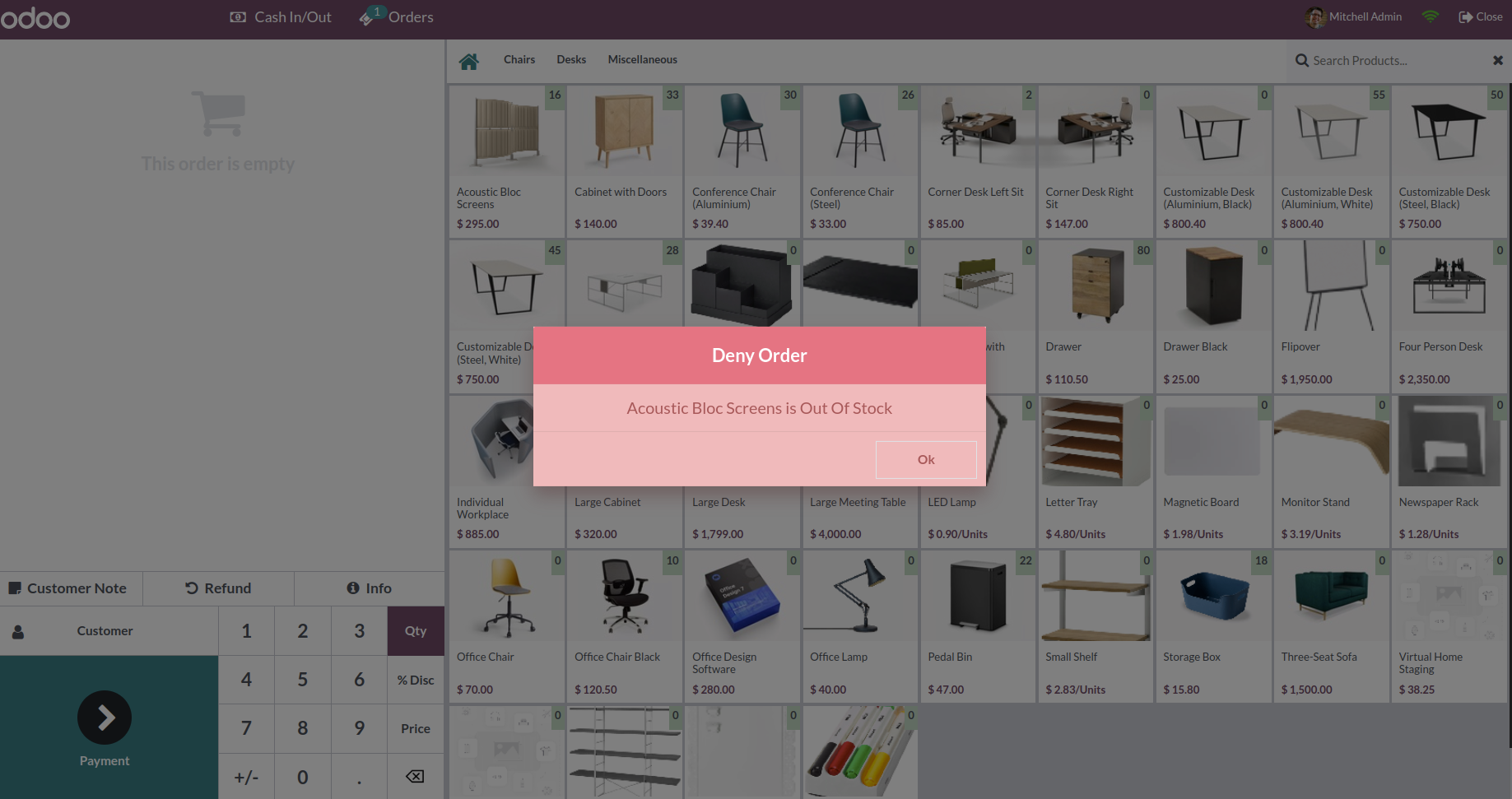Tap numpad key 5
Screen dimensions: 1512x799
point(303,680)
